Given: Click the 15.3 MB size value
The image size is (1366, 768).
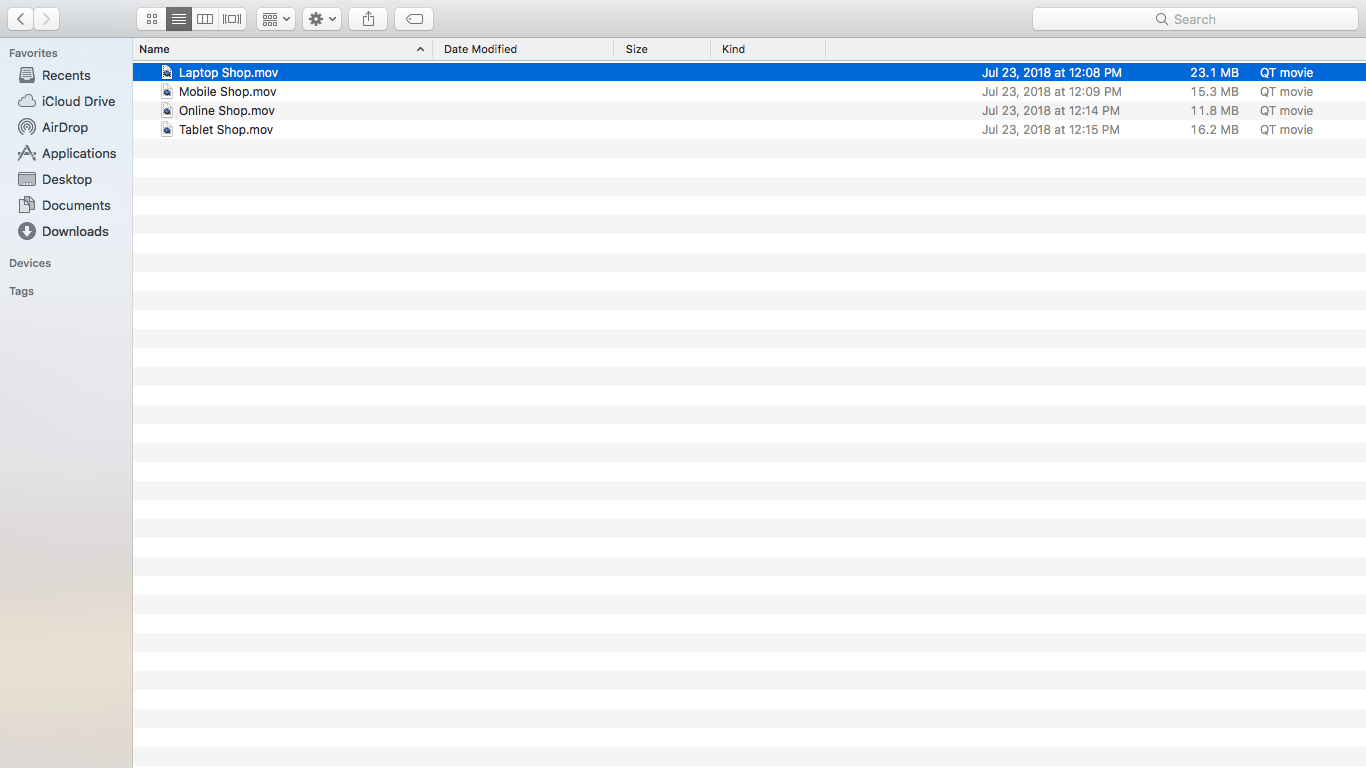Looking at the screenshot, I should pos(1214,91).
